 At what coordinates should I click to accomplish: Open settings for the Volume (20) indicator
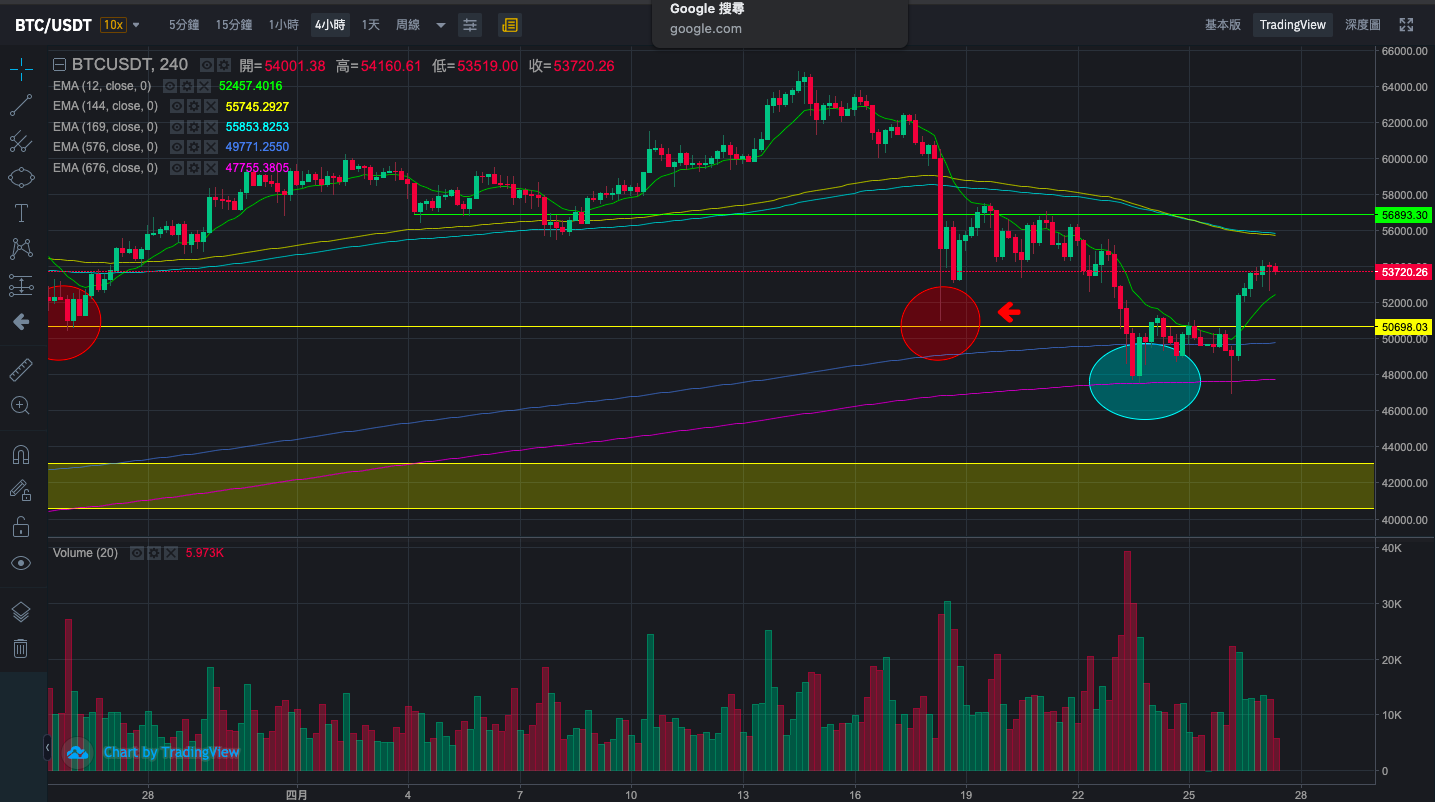154,553
